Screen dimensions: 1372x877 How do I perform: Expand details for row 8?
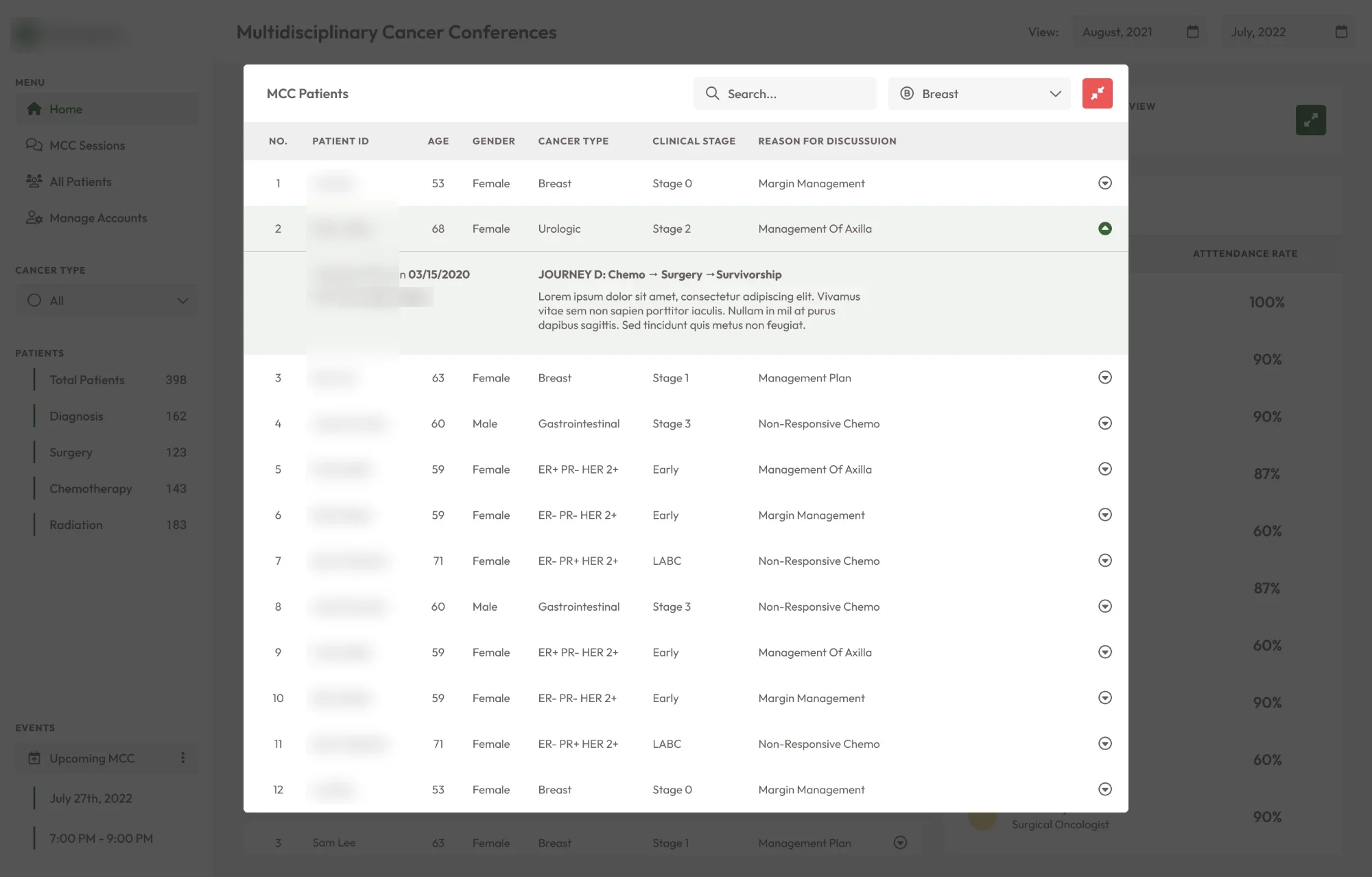(x=1104, y=606)
